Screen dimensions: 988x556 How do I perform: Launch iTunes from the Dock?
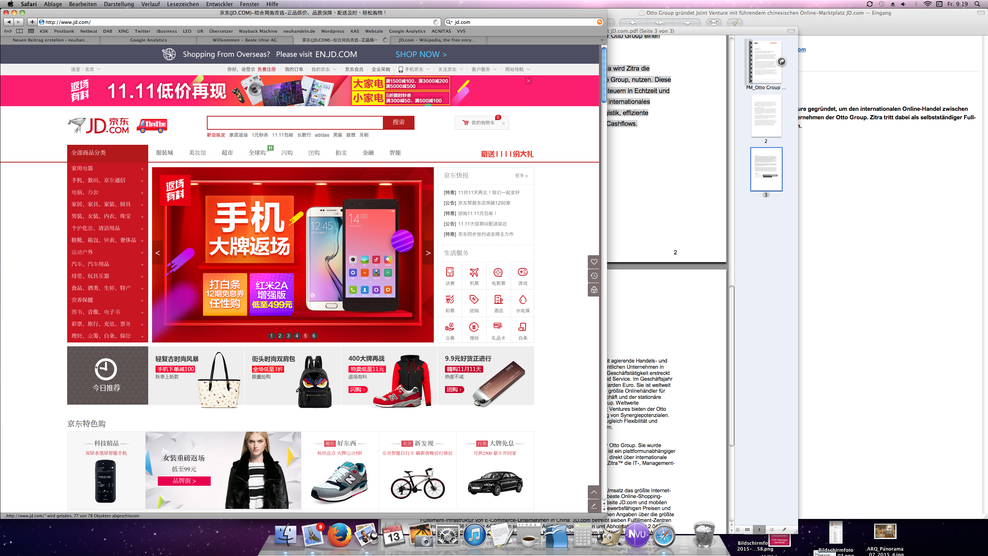(x=474, y=536)
